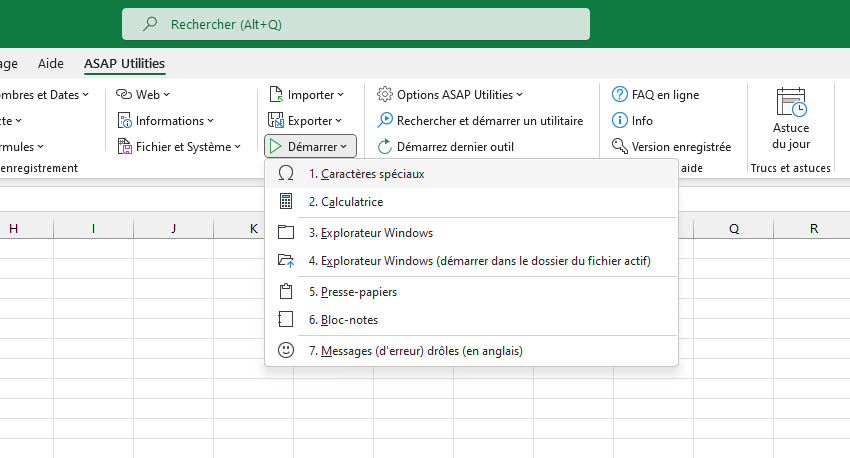Select column Q header
This screenshot has width=850, height=458.
pyautogui.click(x=733, y=229)
